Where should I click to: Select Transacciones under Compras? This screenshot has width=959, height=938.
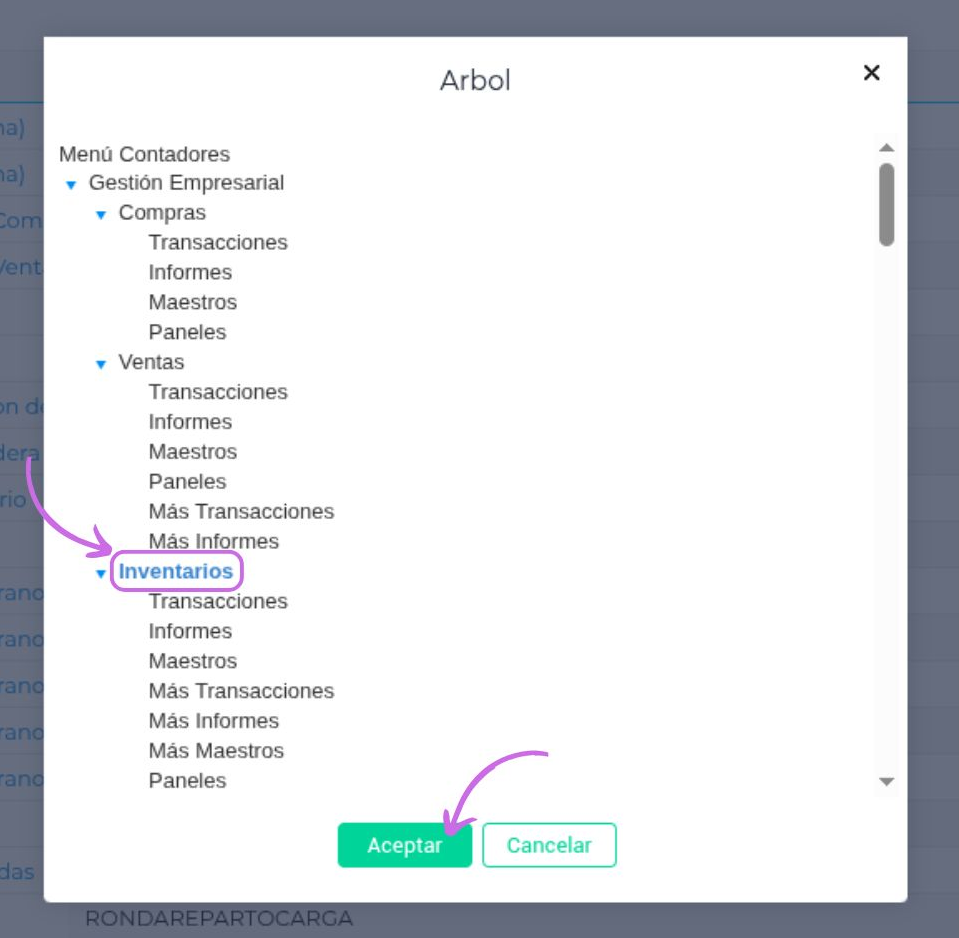pos(218,242)
